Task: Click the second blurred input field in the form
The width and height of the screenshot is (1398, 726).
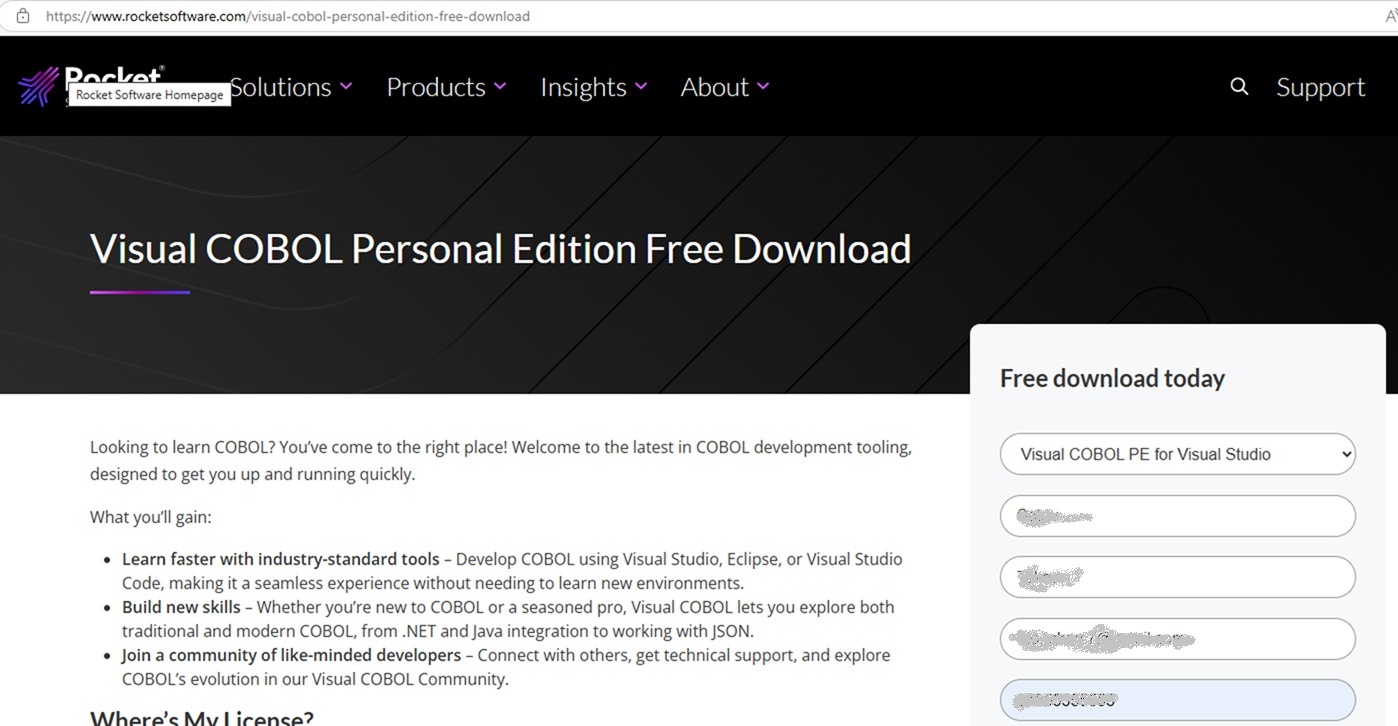Action: pyautogui.click(x=1177, y=577)
